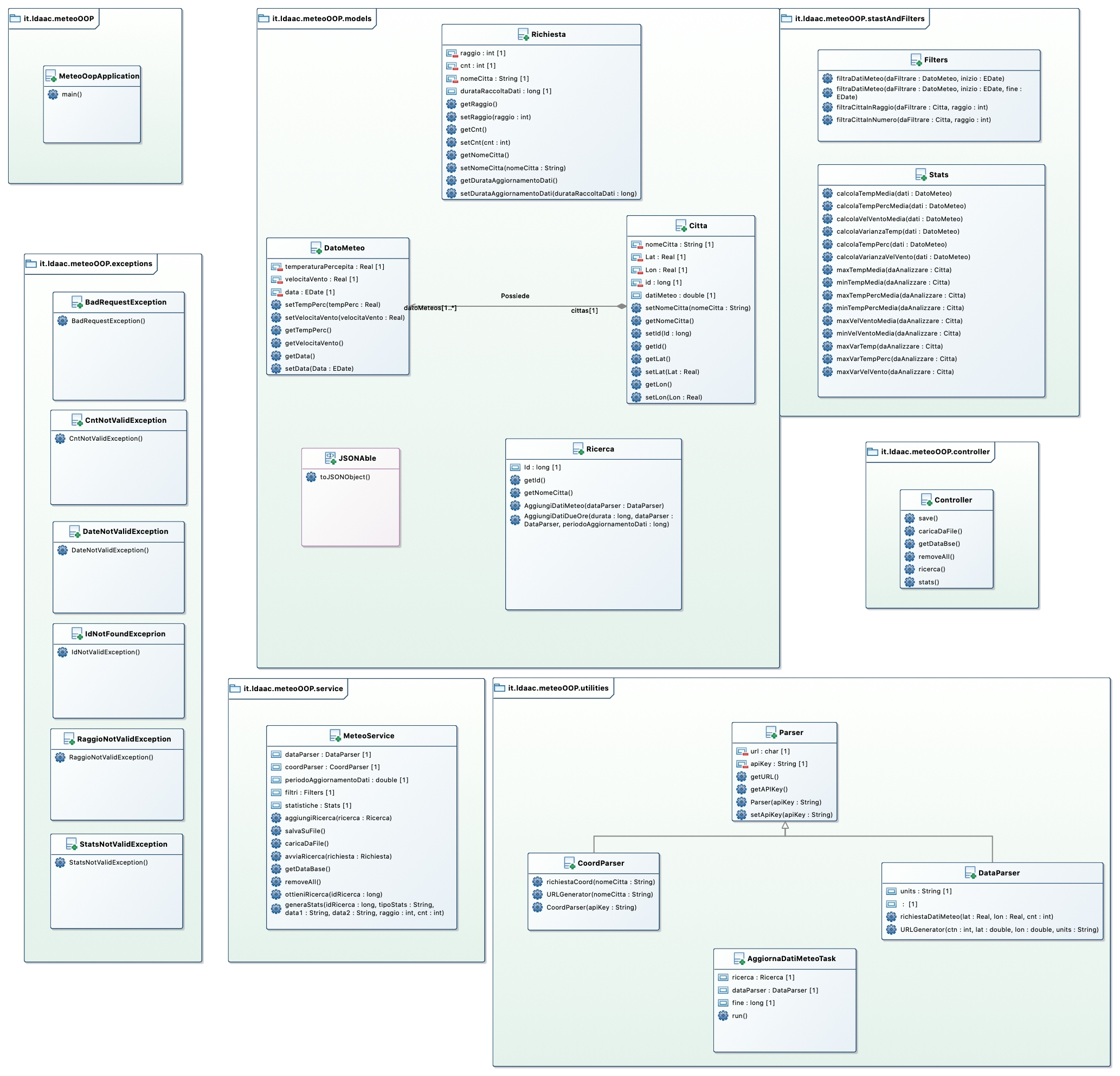1120x1076 pixels.
Task: Select the it.ldaac.meteoOOP.service package label
Action: click(x=294, y=689)
